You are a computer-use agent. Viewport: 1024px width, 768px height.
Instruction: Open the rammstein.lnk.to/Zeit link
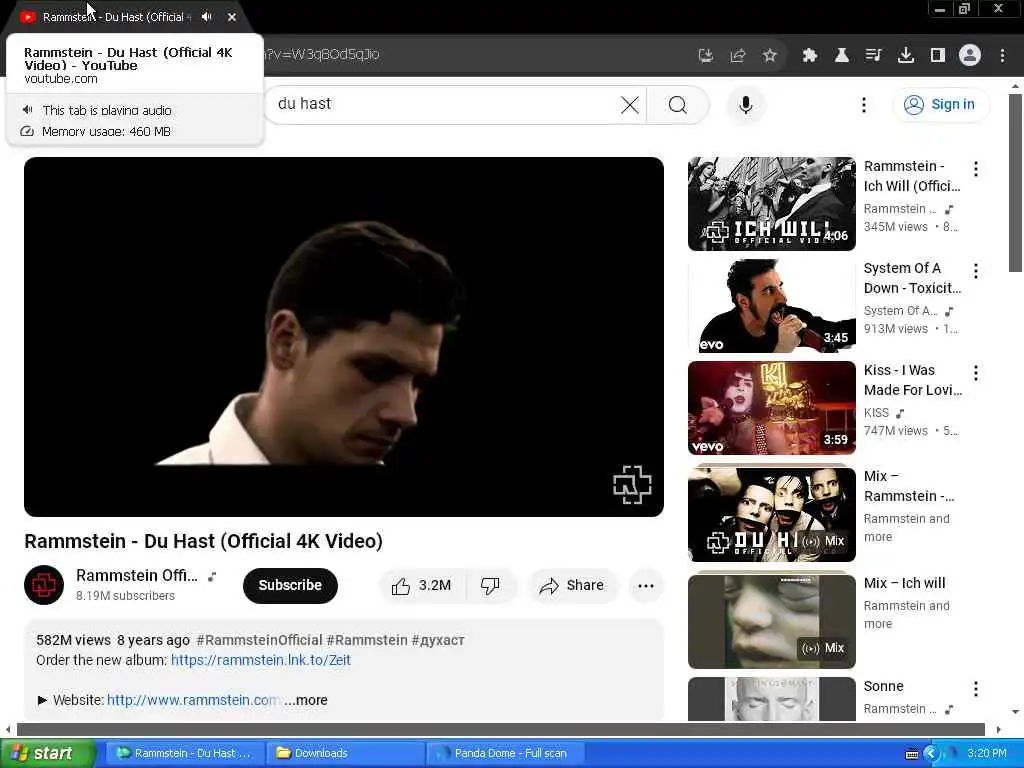261,660
